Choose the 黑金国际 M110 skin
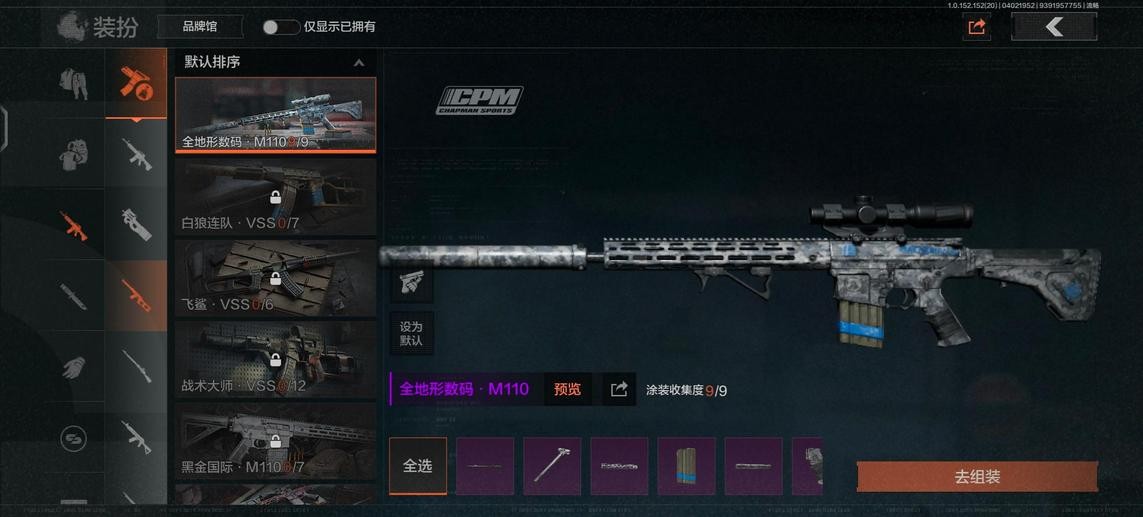 [276, 440]
